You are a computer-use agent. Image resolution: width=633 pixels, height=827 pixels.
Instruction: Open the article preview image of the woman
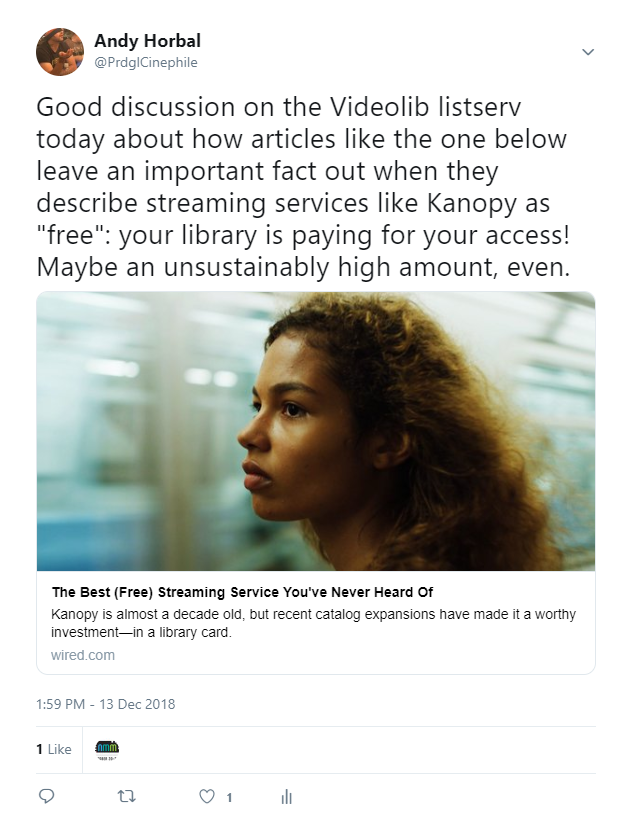pyautogui.click(x=316, y=431)
